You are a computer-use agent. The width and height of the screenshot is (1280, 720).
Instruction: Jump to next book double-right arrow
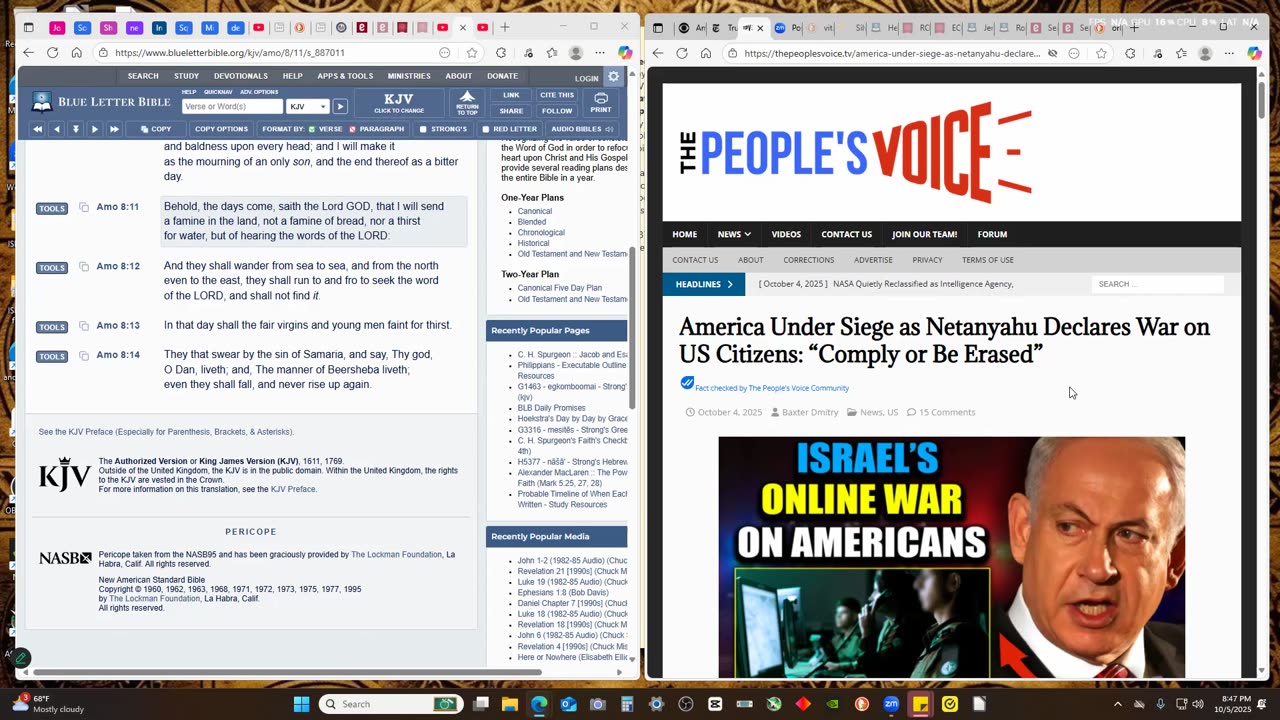(x=114, y=129)
